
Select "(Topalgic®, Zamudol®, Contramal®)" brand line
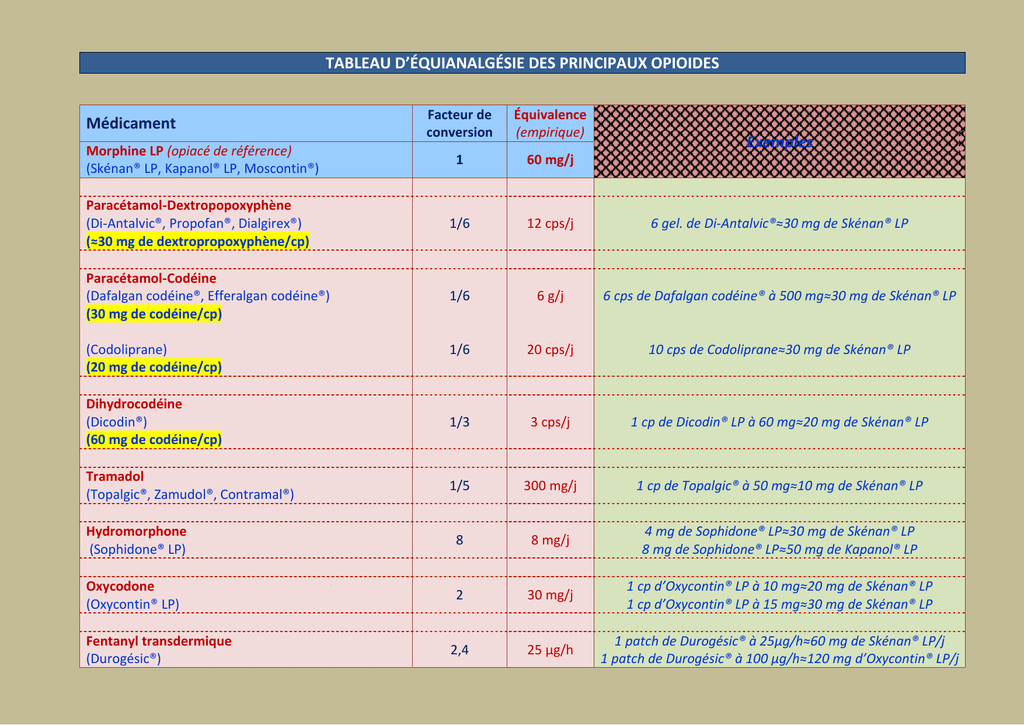pos(190,494)
